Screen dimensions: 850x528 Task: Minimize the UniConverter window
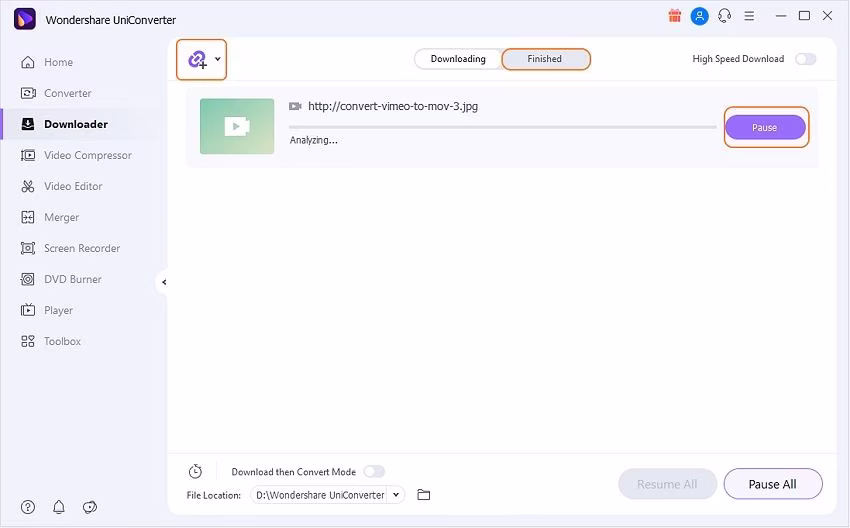click(x=781, y=16)
